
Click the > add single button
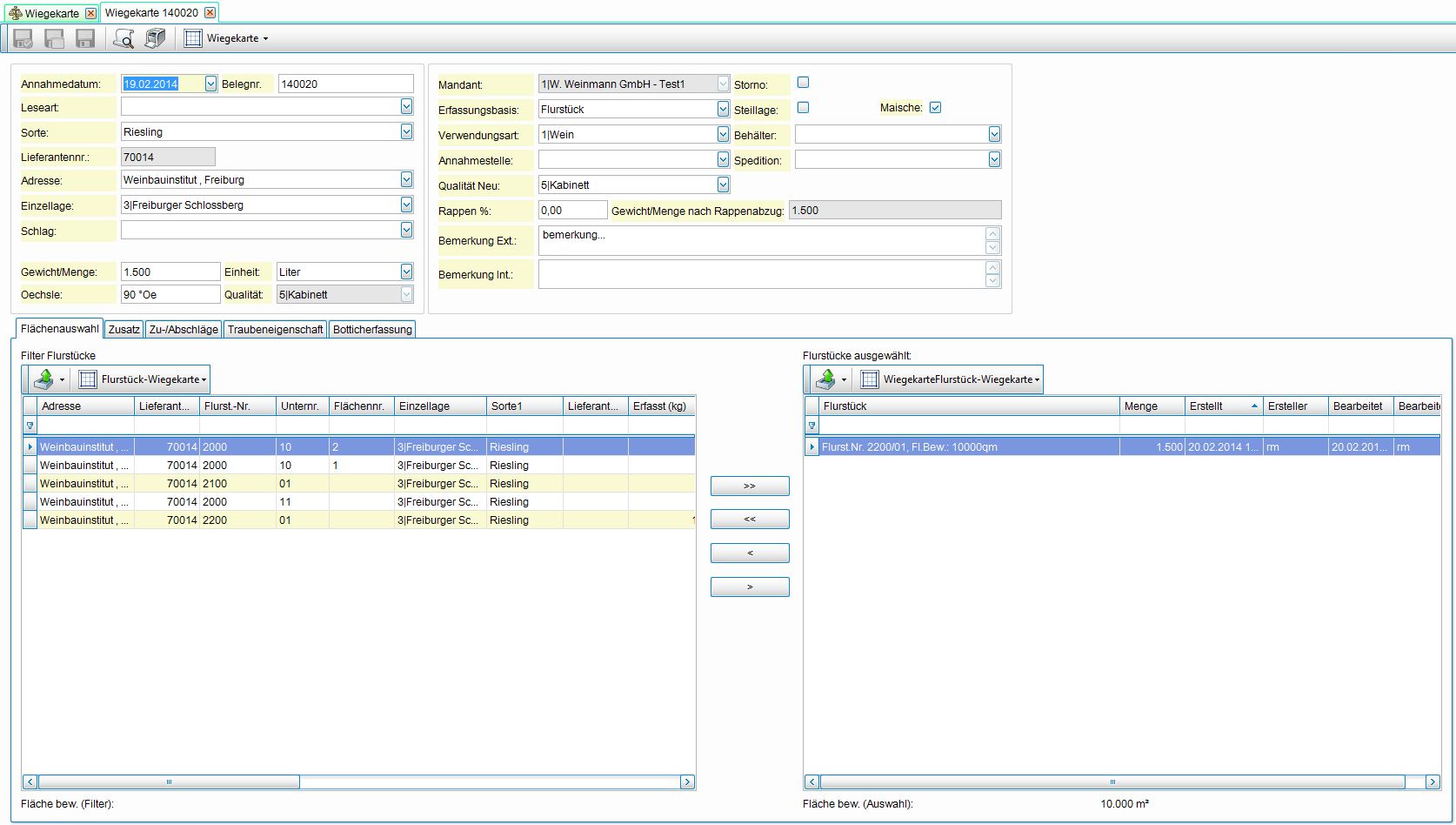750,587
